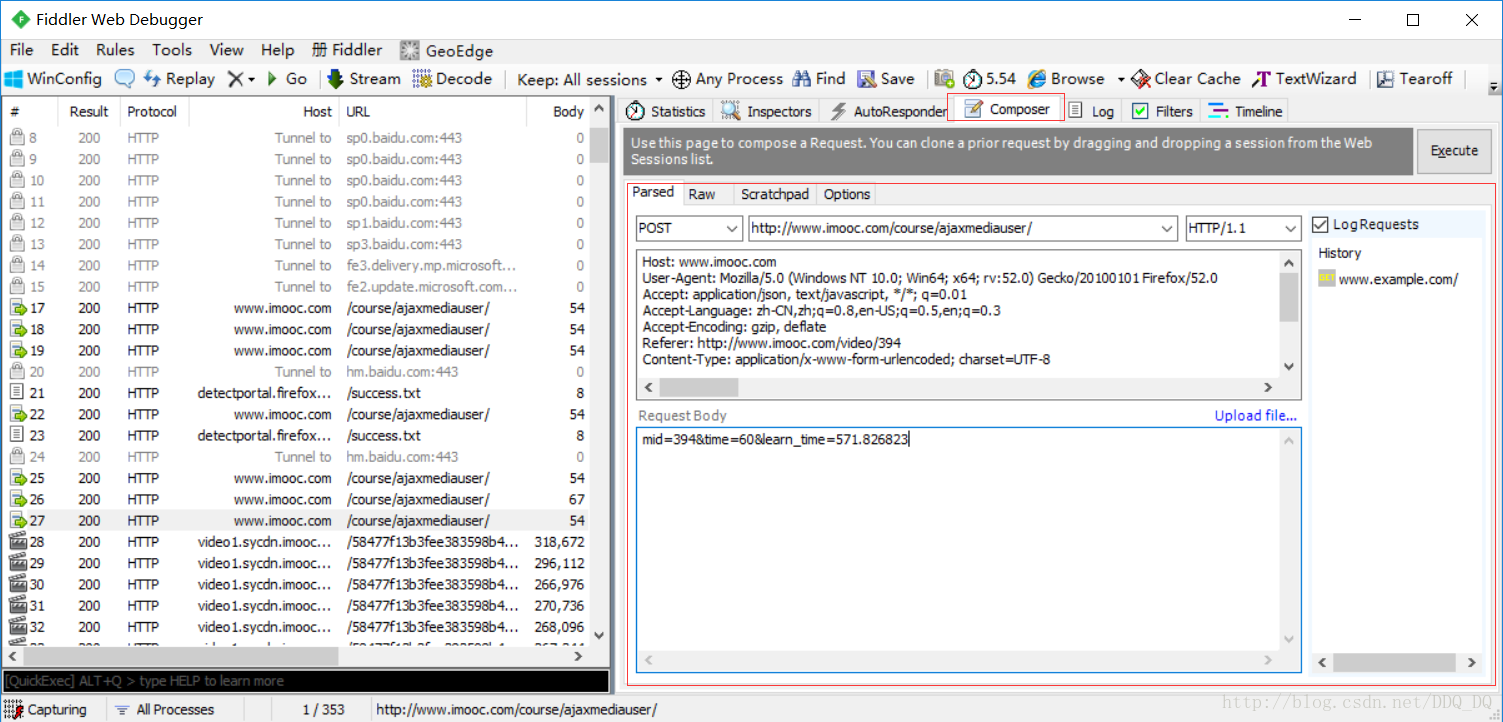Click the WinConfig toolbar icon
The image size is (1503, 722).
(x=54, y=78)
